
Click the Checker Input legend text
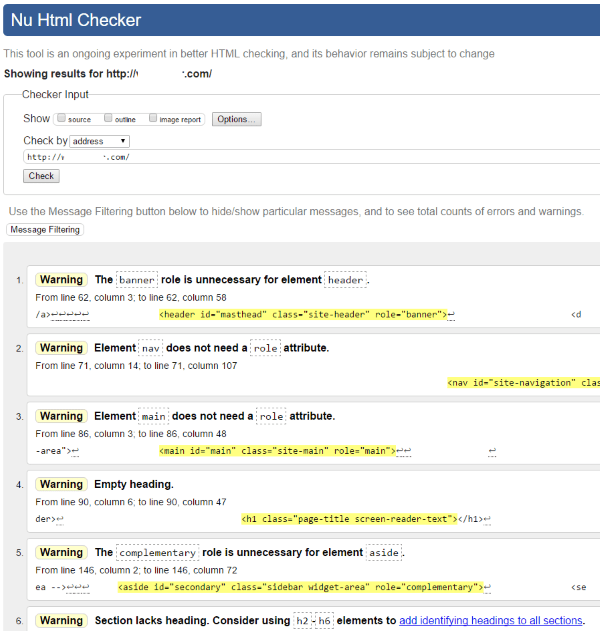55,94
